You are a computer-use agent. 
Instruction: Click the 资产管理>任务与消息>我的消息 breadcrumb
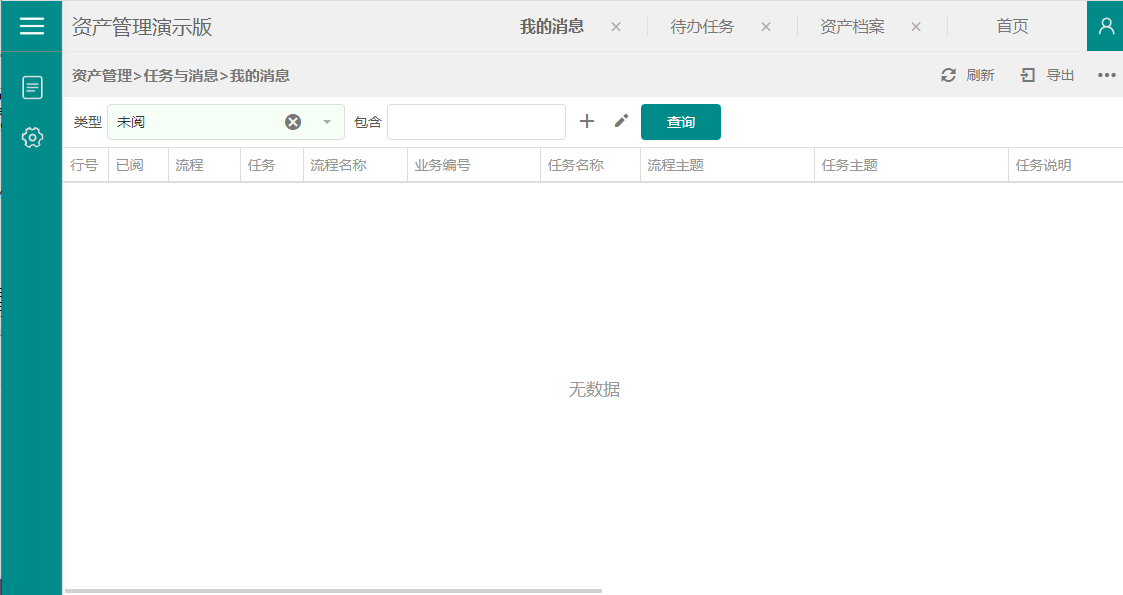click(180, 75)
